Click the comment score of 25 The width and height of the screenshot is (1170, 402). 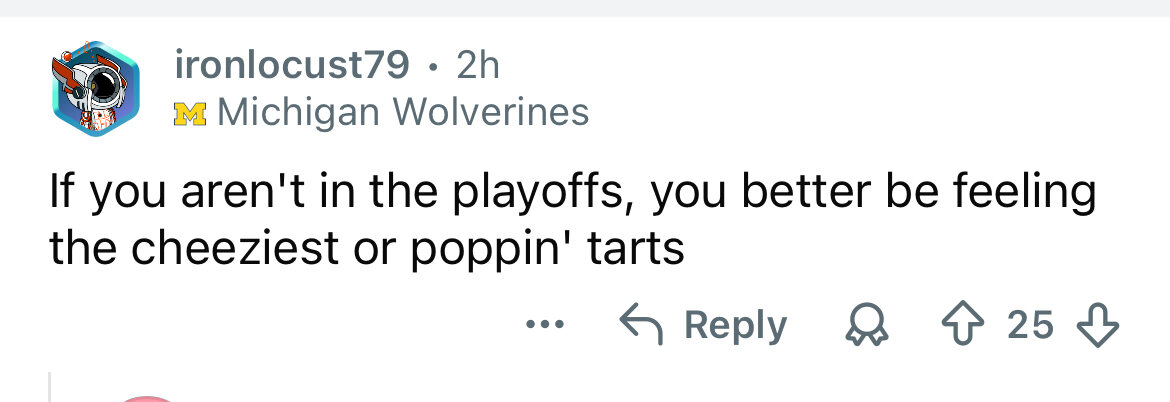1031,326
